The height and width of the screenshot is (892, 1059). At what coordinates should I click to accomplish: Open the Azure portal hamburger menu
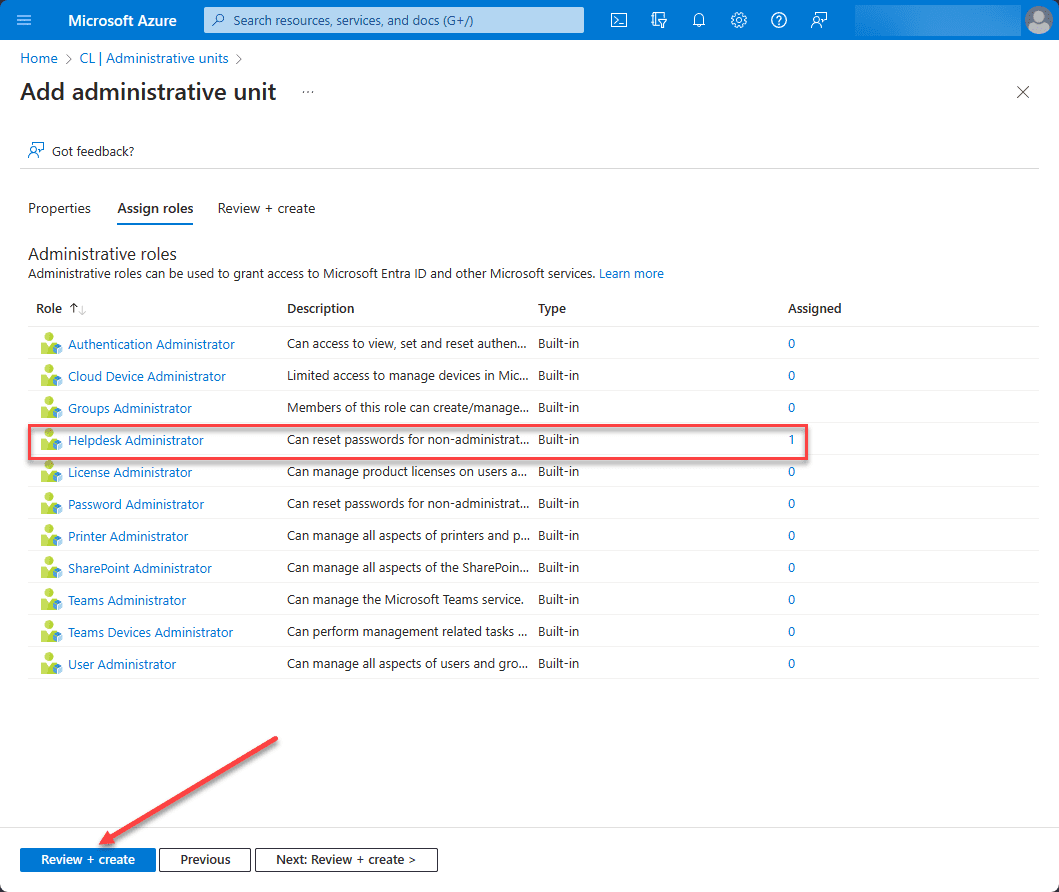point(24,20)
